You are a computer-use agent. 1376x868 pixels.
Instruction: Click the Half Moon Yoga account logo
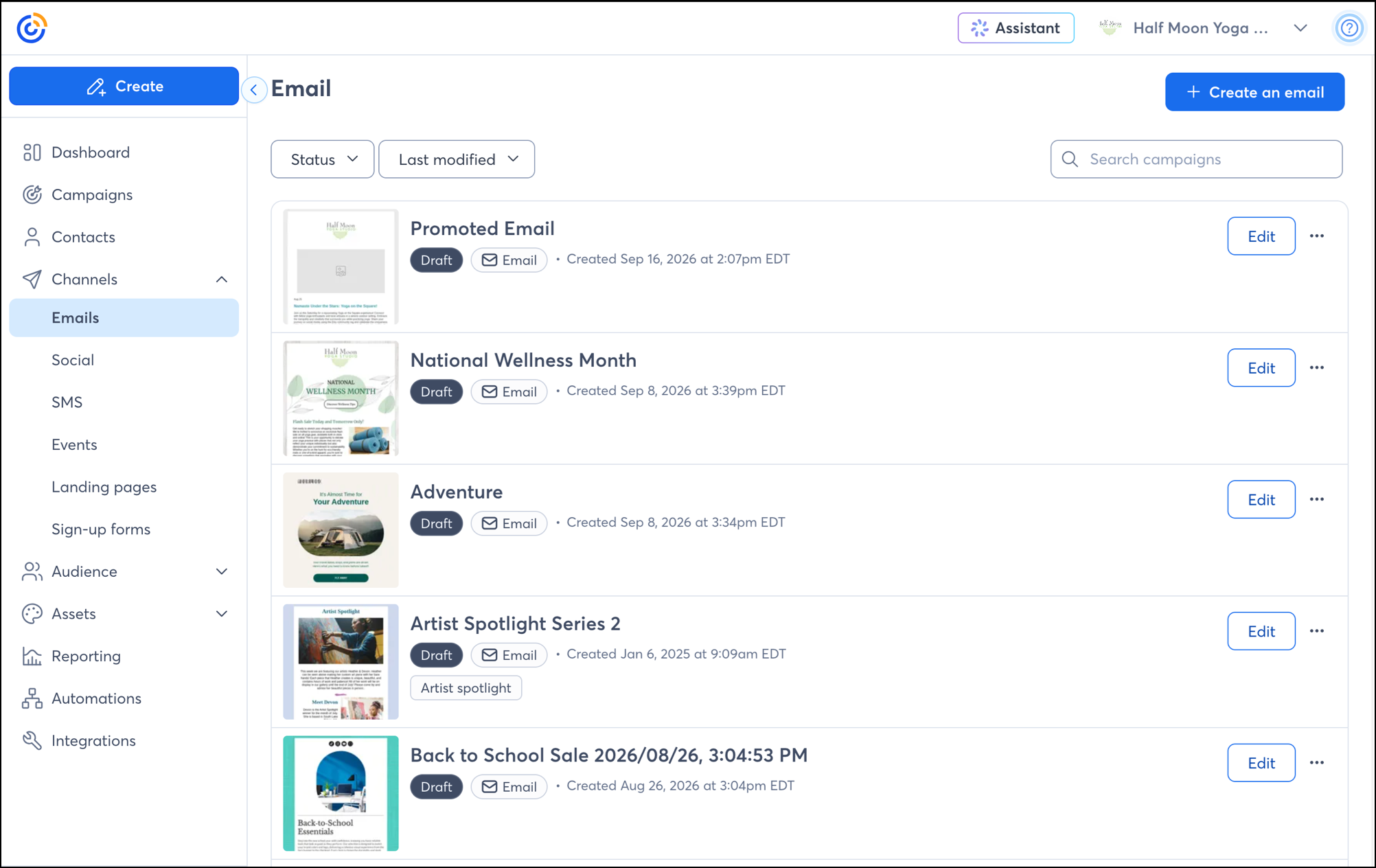point(1110,28)
